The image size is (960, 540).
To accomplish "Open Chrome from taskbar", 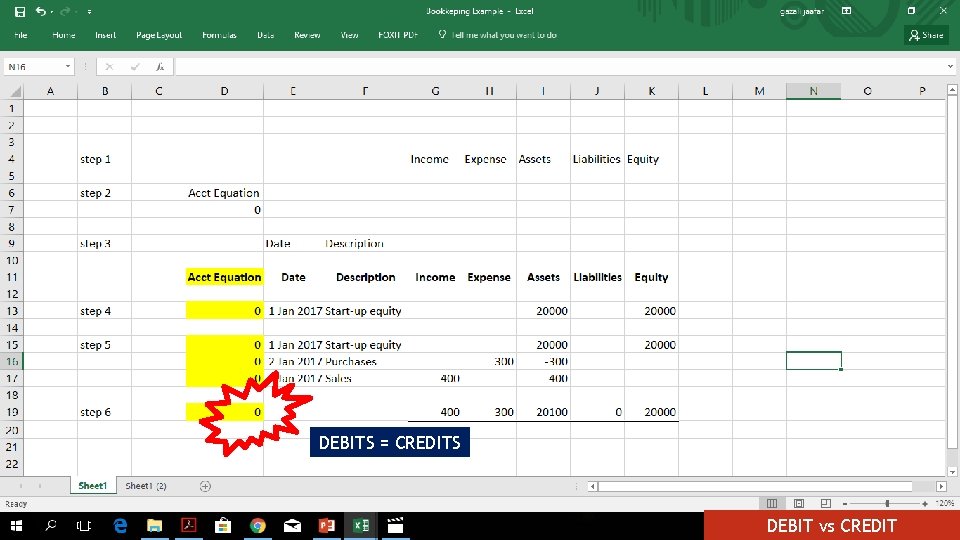I will pos(258,526).
